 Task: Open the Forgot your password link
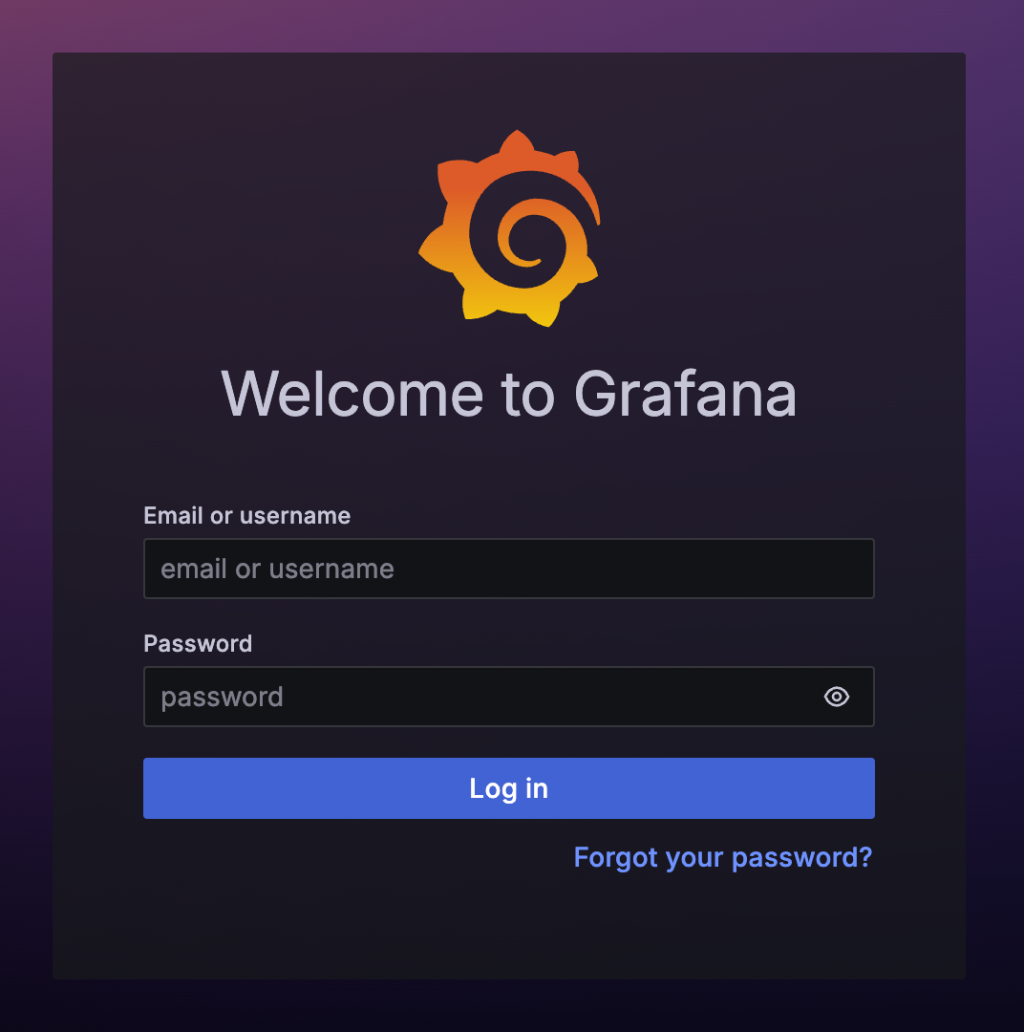723,858
